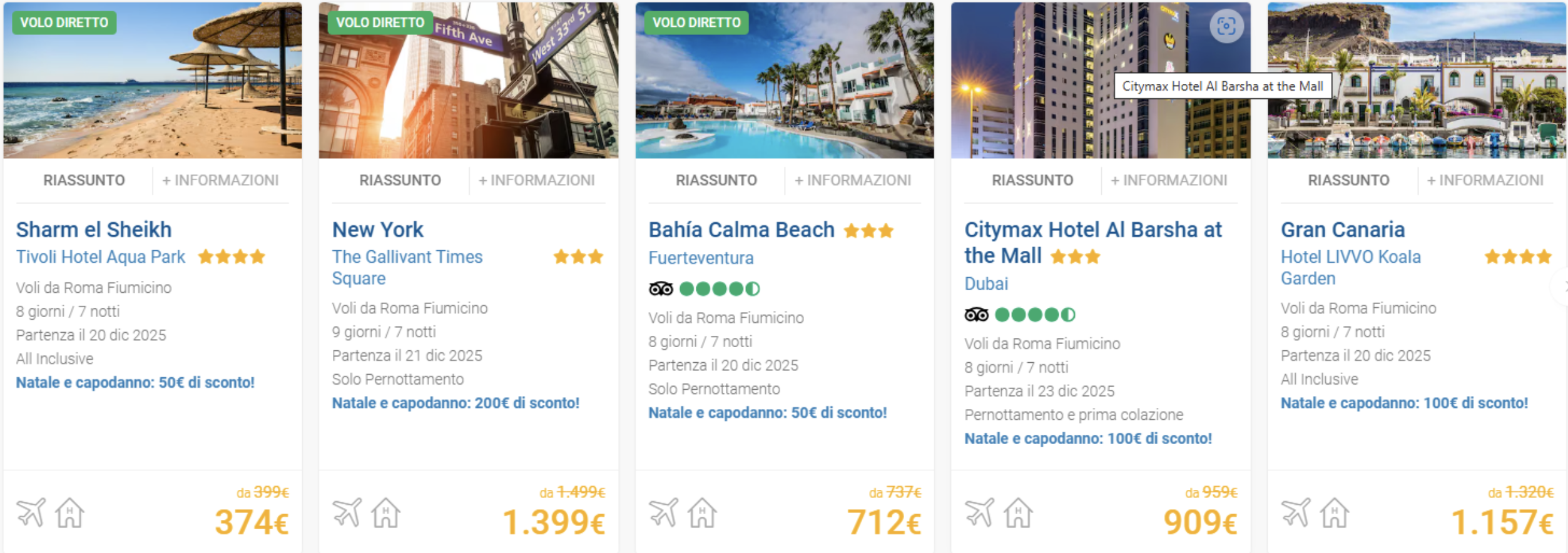Click the airplane icon on Gran Canaria card
The image size is (1568, 553).
click(1296, 512)
